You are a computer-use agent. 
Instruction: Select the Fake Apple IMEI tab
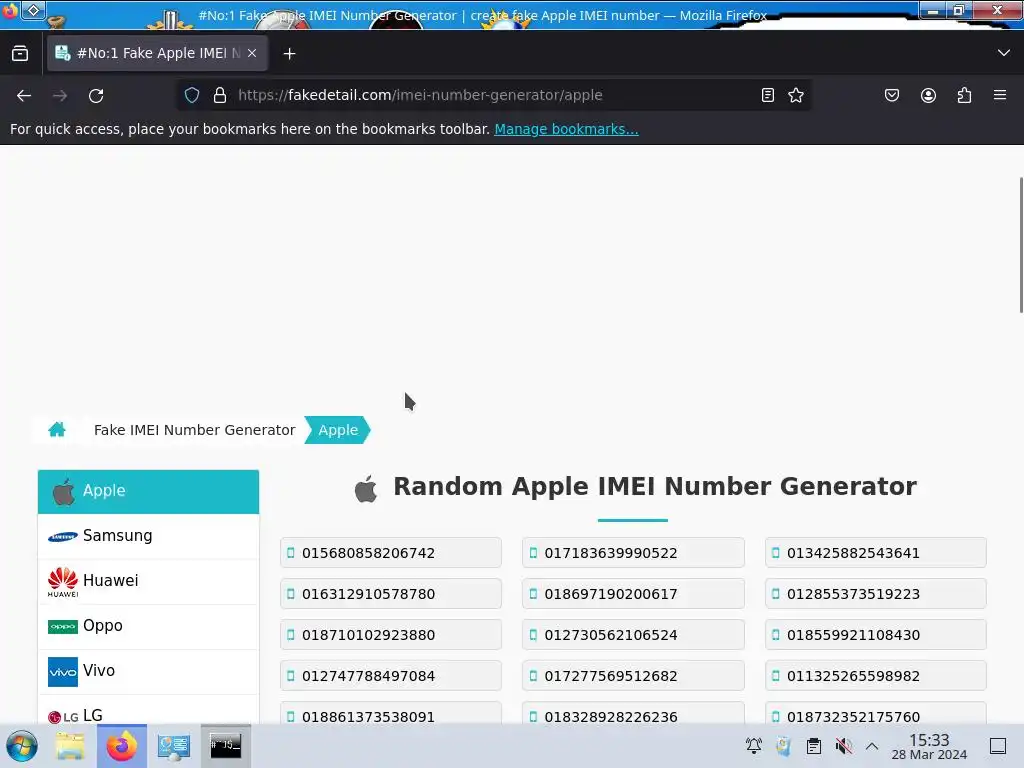[x=157, y=53]
